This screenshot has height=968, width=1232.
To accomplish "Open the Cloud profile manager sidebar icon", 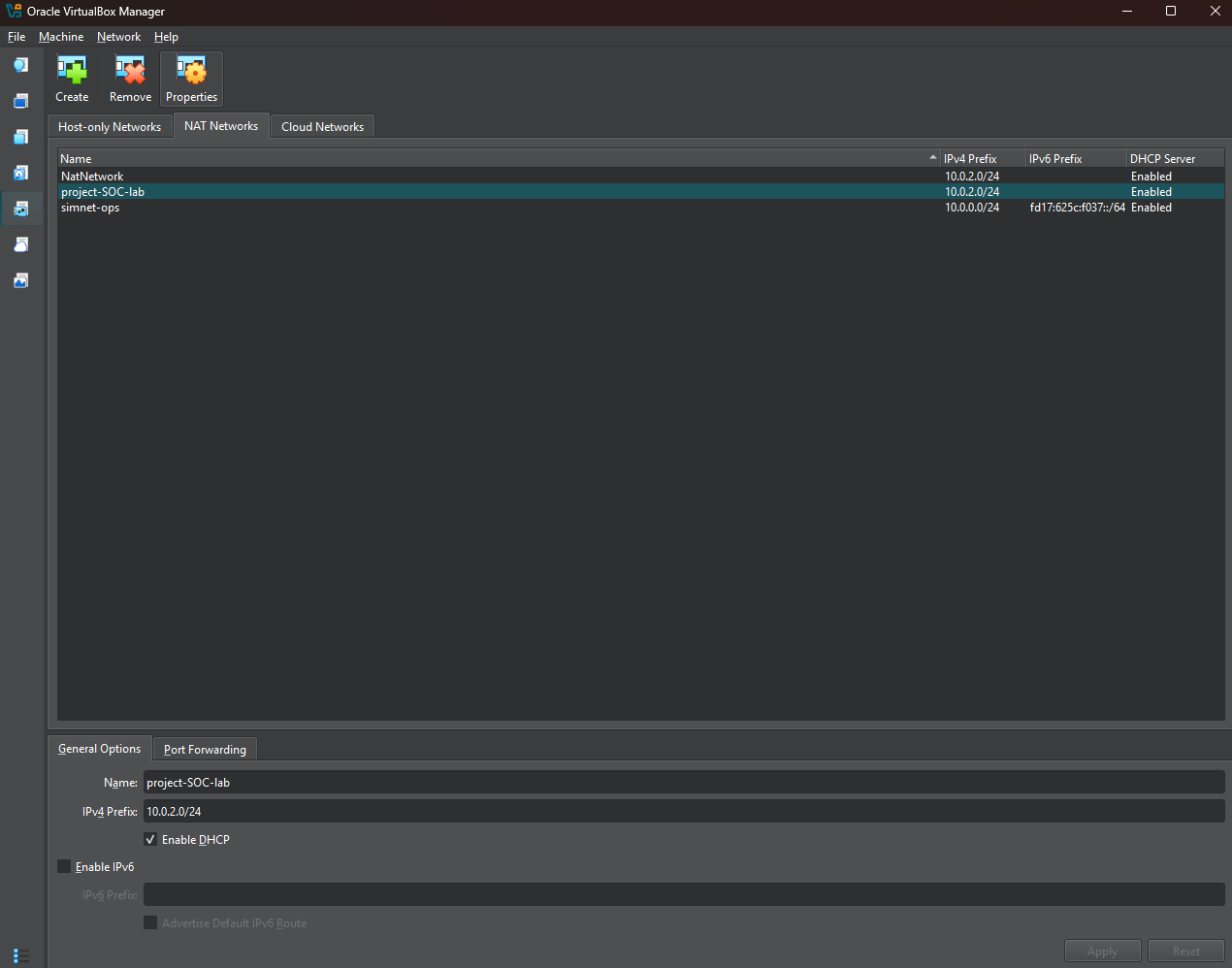I will [20, 244].
